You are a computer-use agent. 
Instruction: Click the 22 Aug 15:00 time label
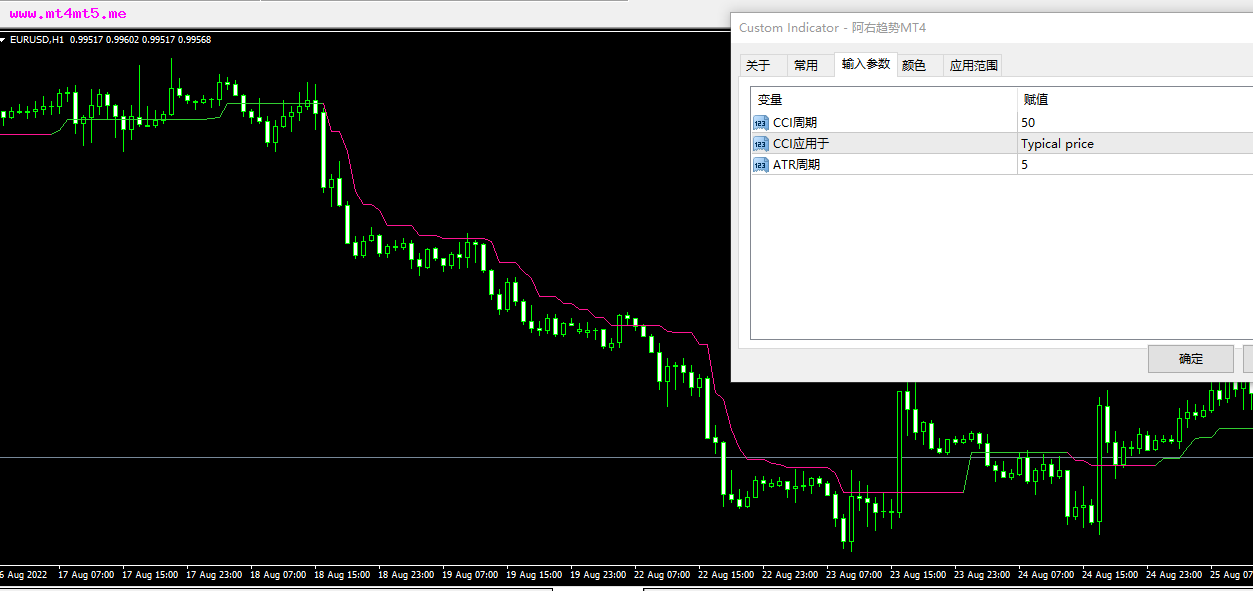[727, 575]
